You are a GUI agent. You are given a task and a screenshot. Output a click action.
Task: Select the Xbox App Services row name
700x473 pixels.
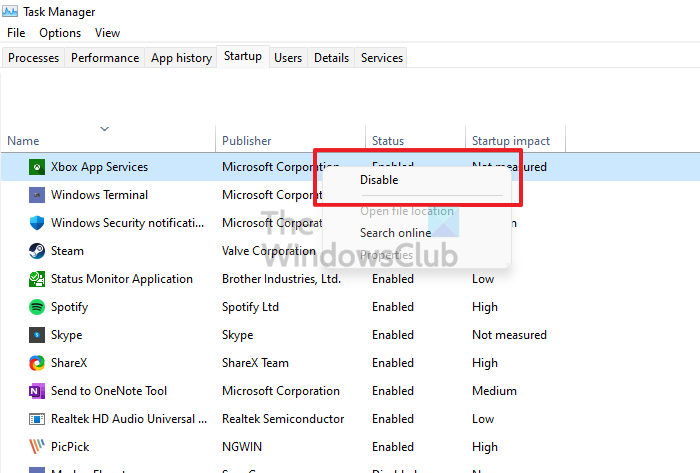coord(99,167)
